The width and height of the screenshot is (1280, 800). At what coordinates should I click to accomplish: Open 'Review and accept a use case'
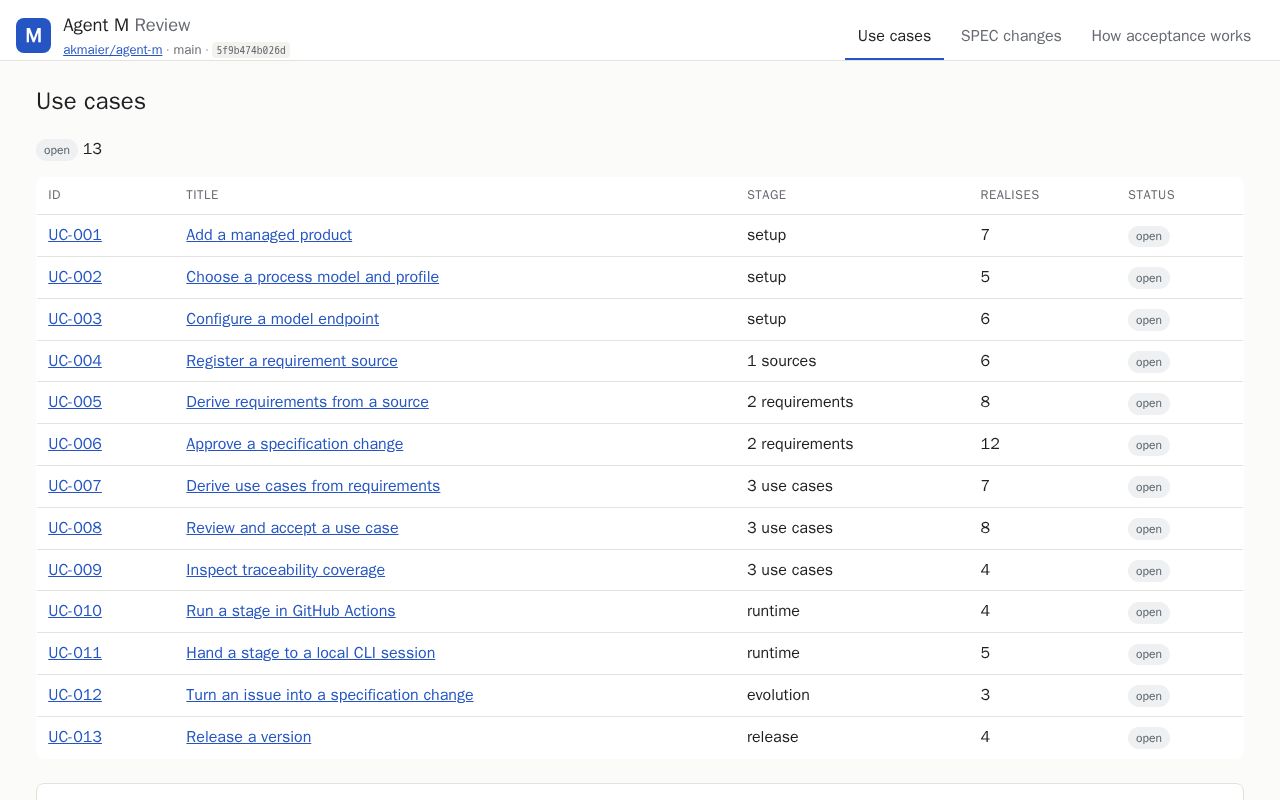coord(292,528)
